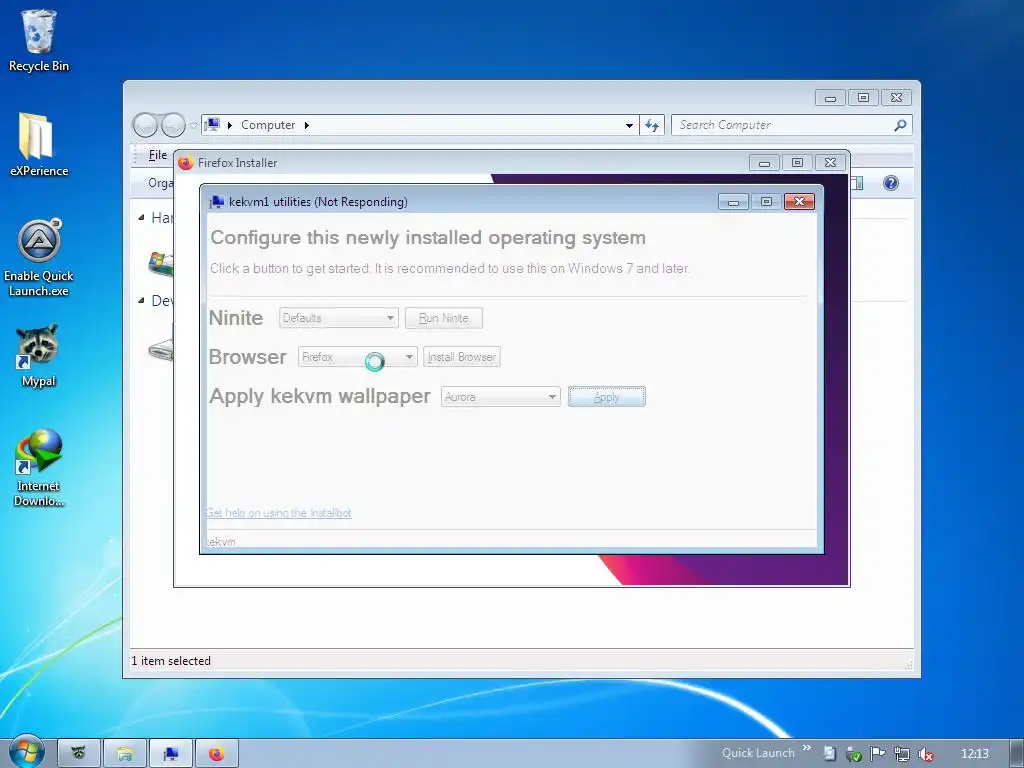Select the removable drive icon in Explorer
The image size is (1024, 768).
[161, 348]
